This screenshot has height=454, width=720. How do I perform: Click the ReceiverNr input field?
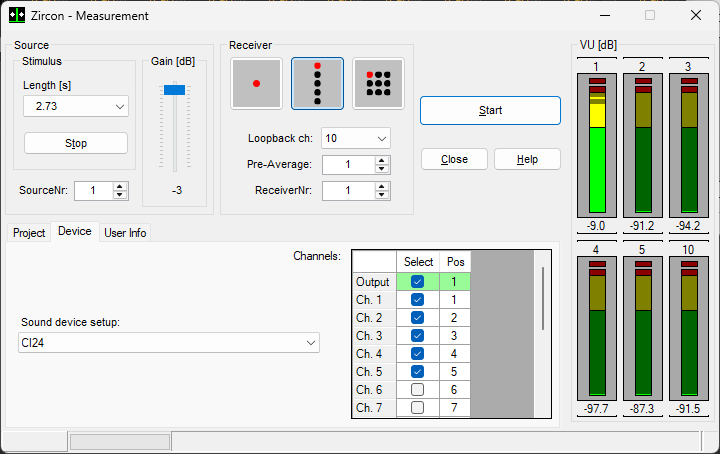pos(349,191)
